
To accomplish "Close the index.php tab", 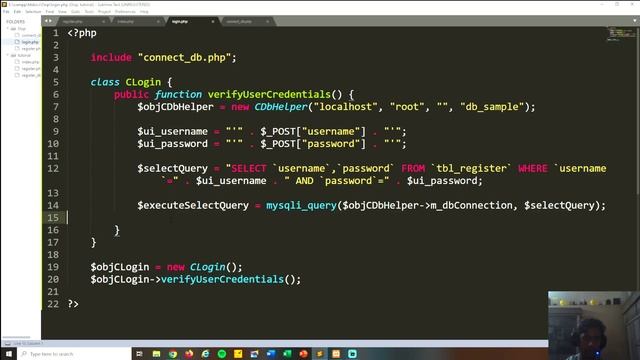I will click(158, 22).
